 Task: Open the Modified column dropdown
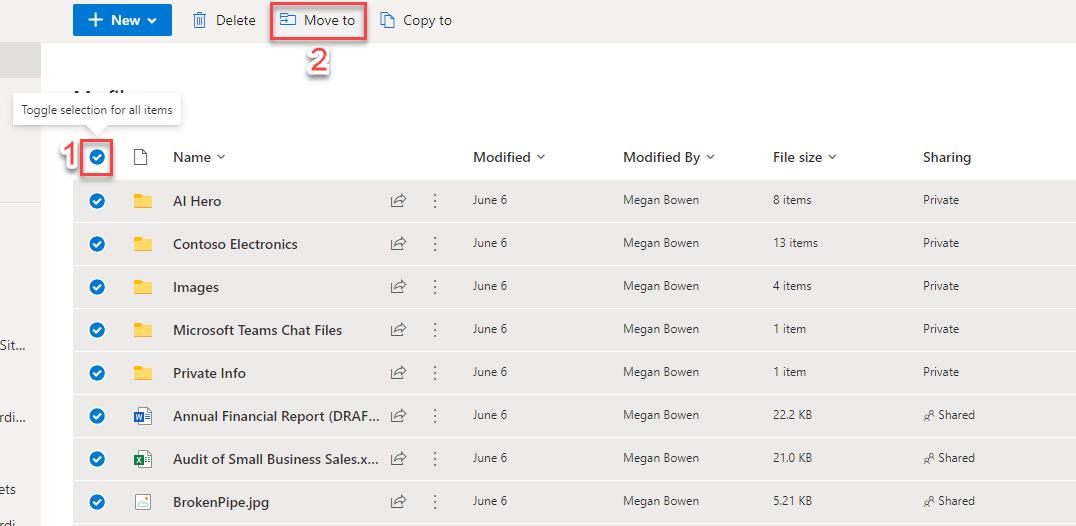pyautogui.click(x=509, y=157)
